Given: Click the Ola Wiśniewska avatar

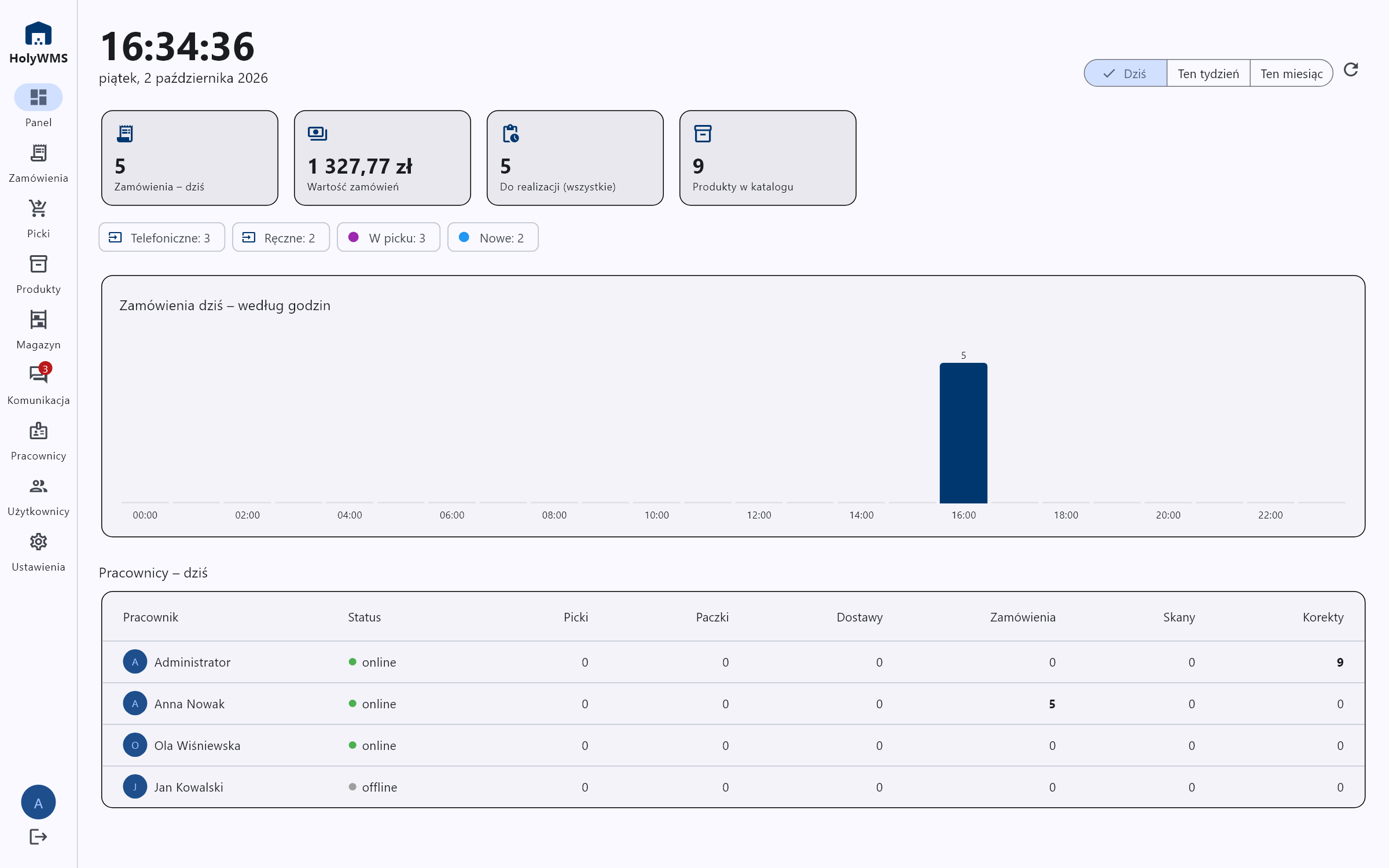Looking at the screenshot, I should pos(135,745).
